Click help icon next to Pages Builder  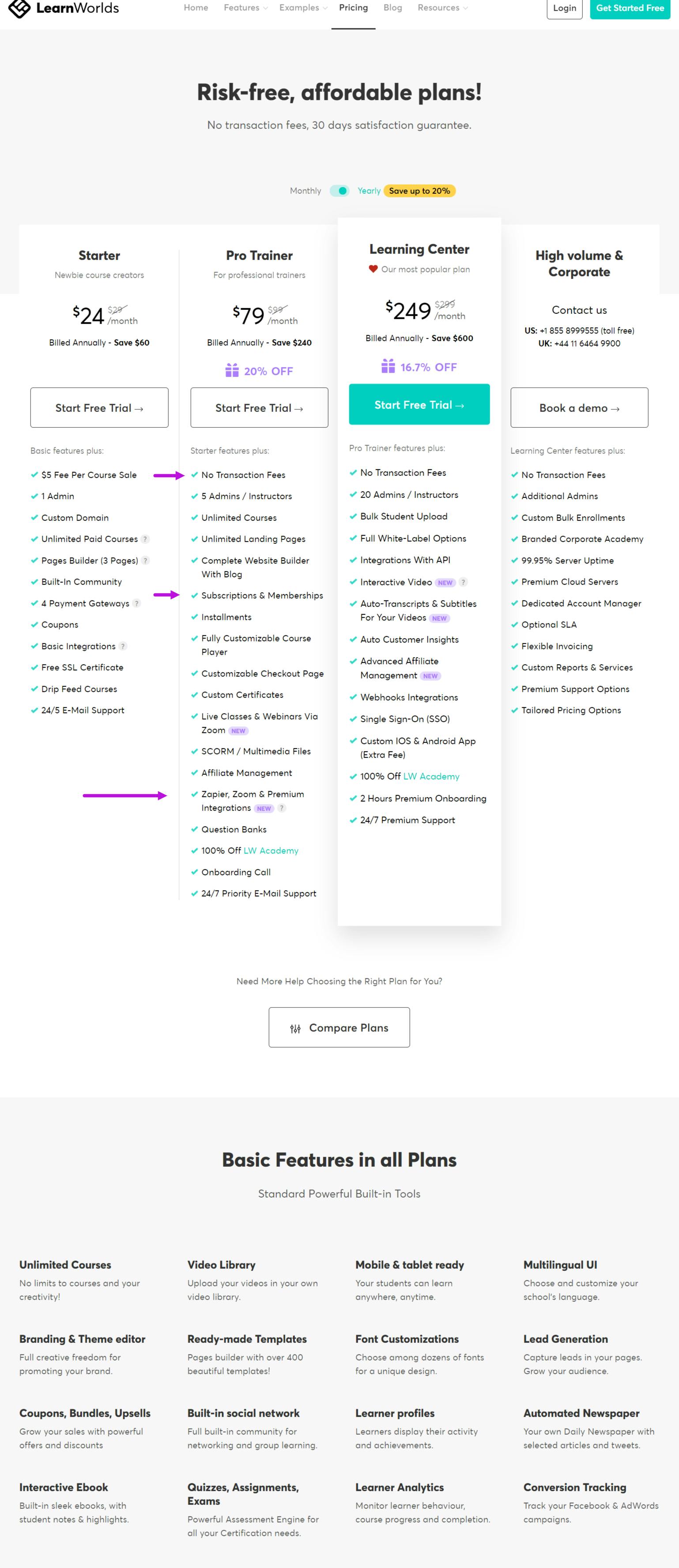point(146,560)
